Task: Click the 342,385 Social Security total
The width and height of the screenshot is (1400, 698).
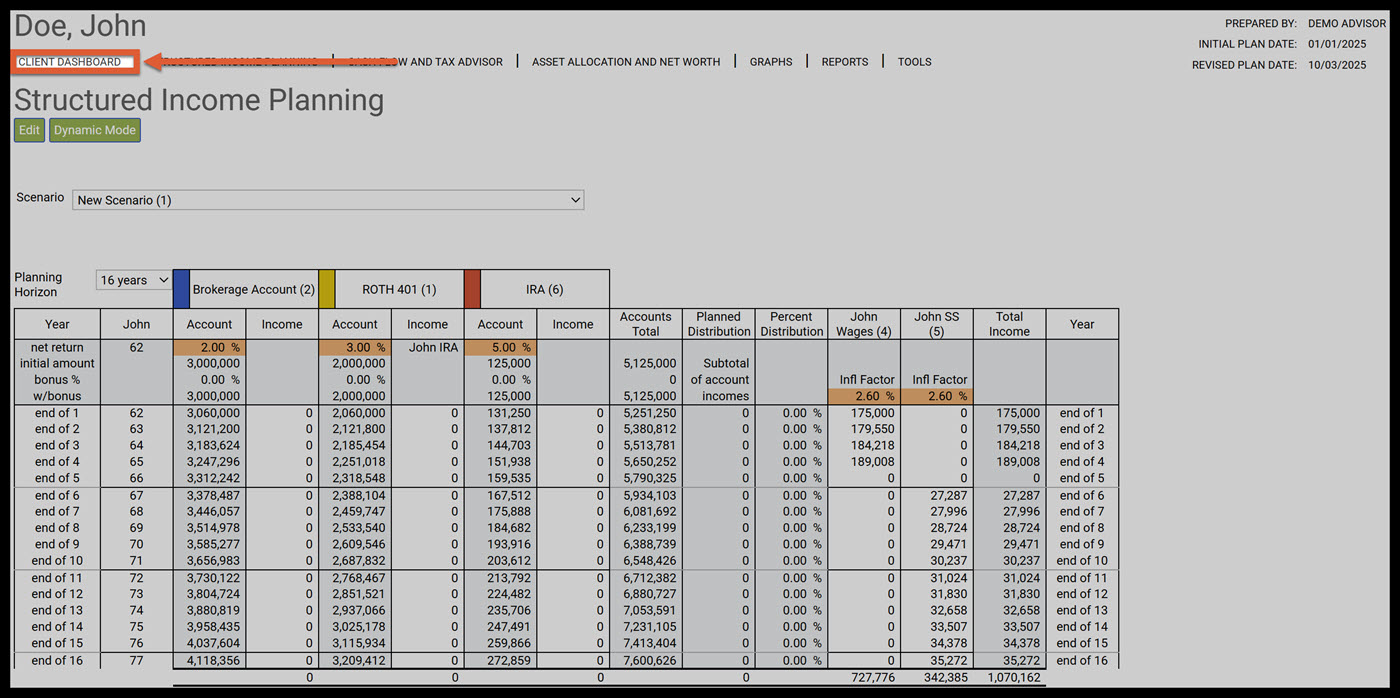Action: (x=946, y=678)
